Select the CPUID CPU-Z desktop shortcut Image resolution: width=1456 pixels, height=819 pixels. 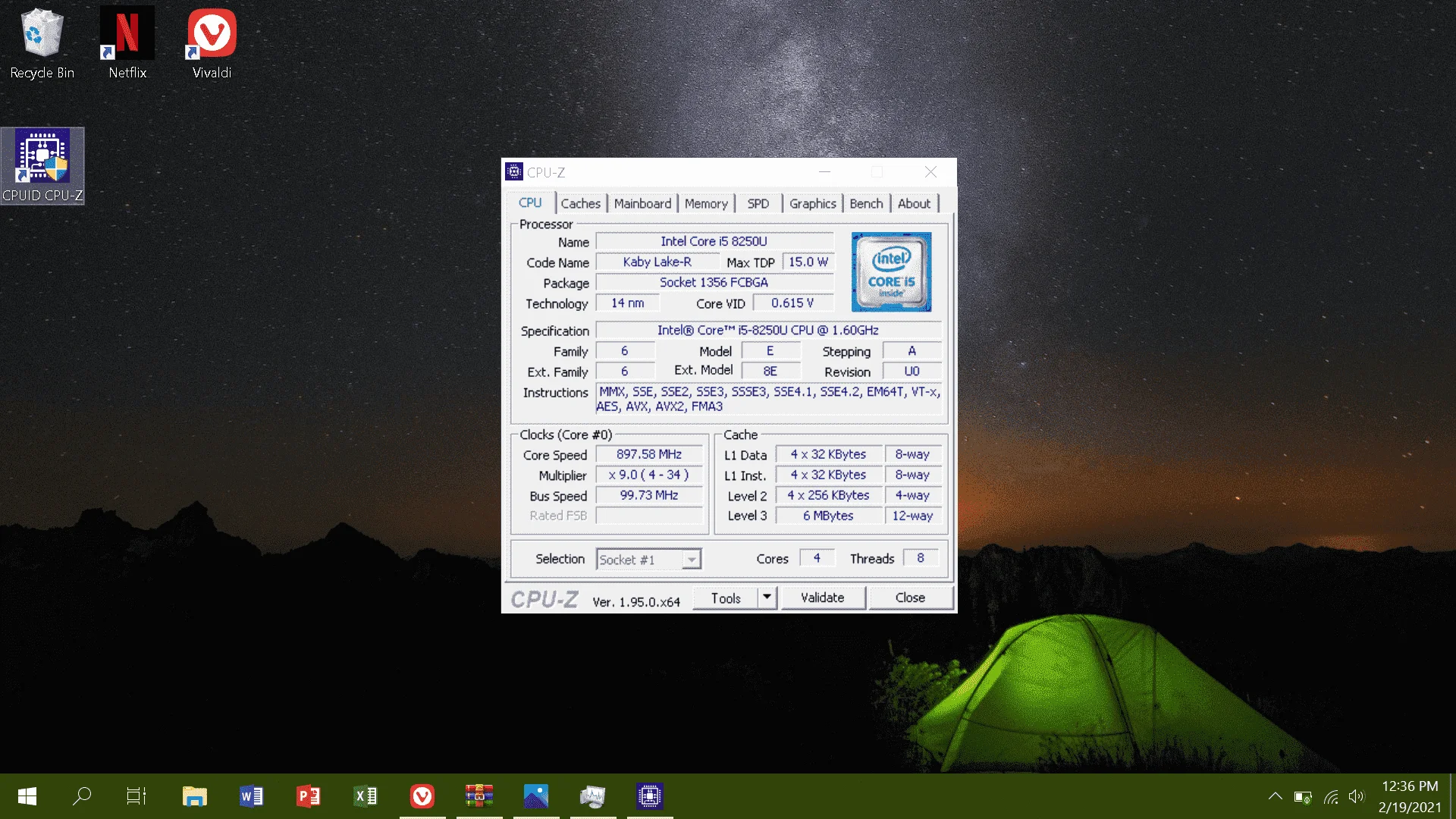(42, 165)
